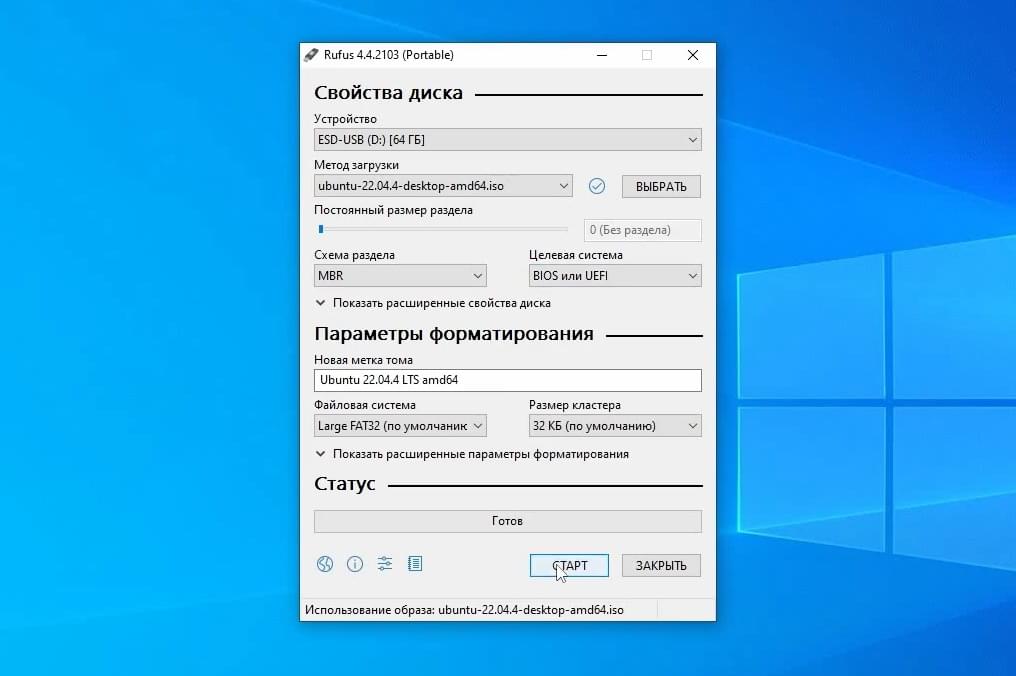This screenshot has height=676, width=1016.
Task: Expand Показать расширенные параметры форматирования
Action: click(472, 454)
